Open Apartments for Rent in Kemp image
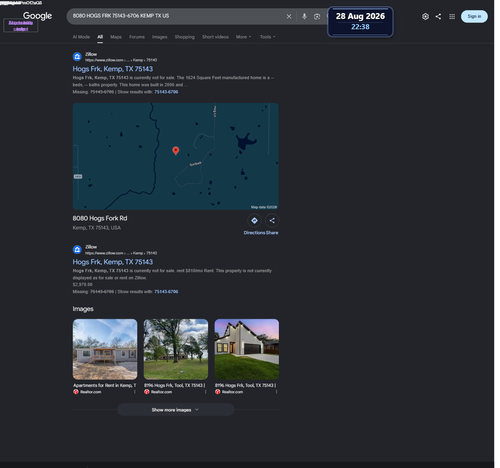 (x=105, y=349)
